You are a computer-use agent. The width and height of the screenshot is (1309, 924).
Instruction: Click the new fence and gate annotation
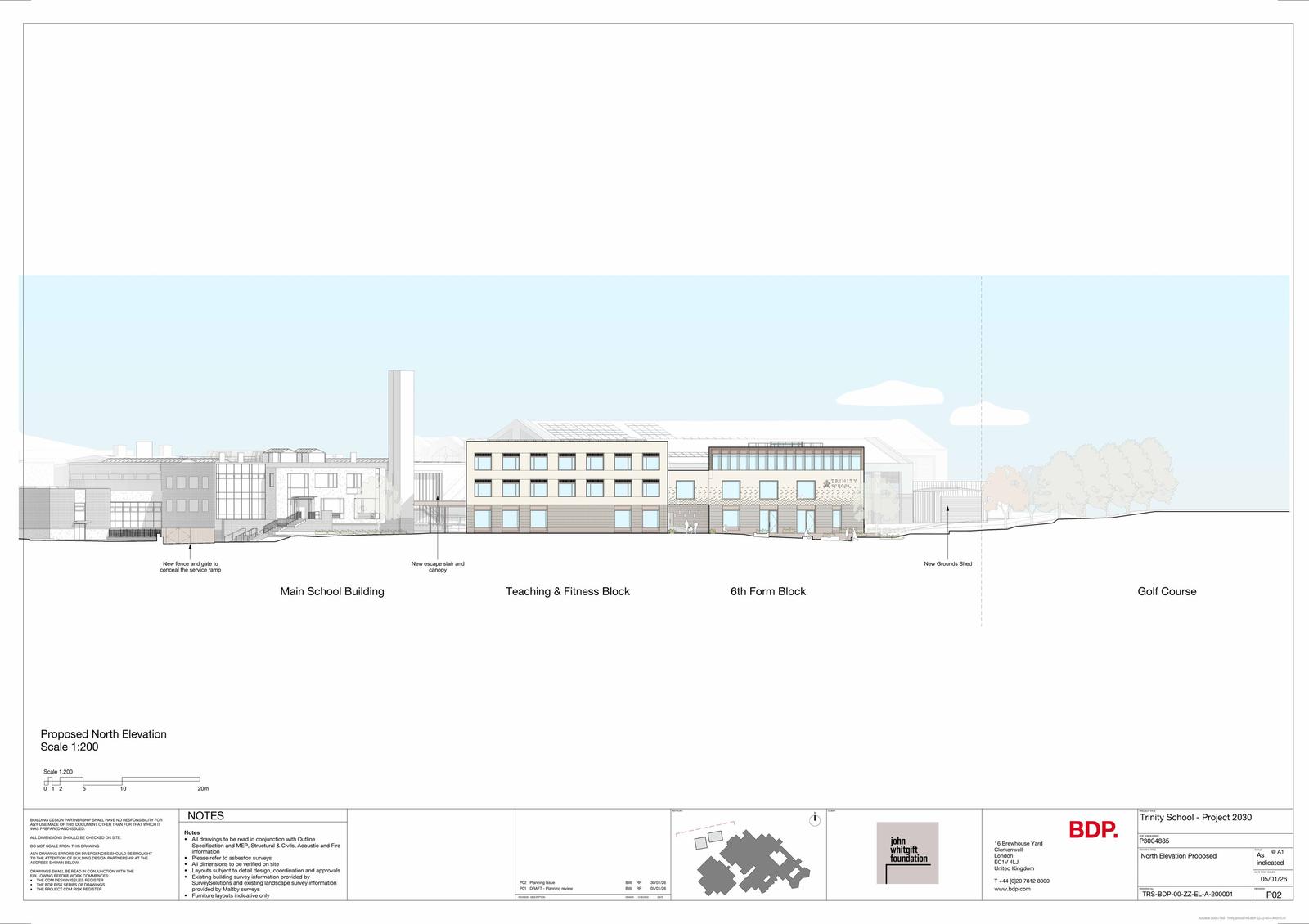[190, 567]
